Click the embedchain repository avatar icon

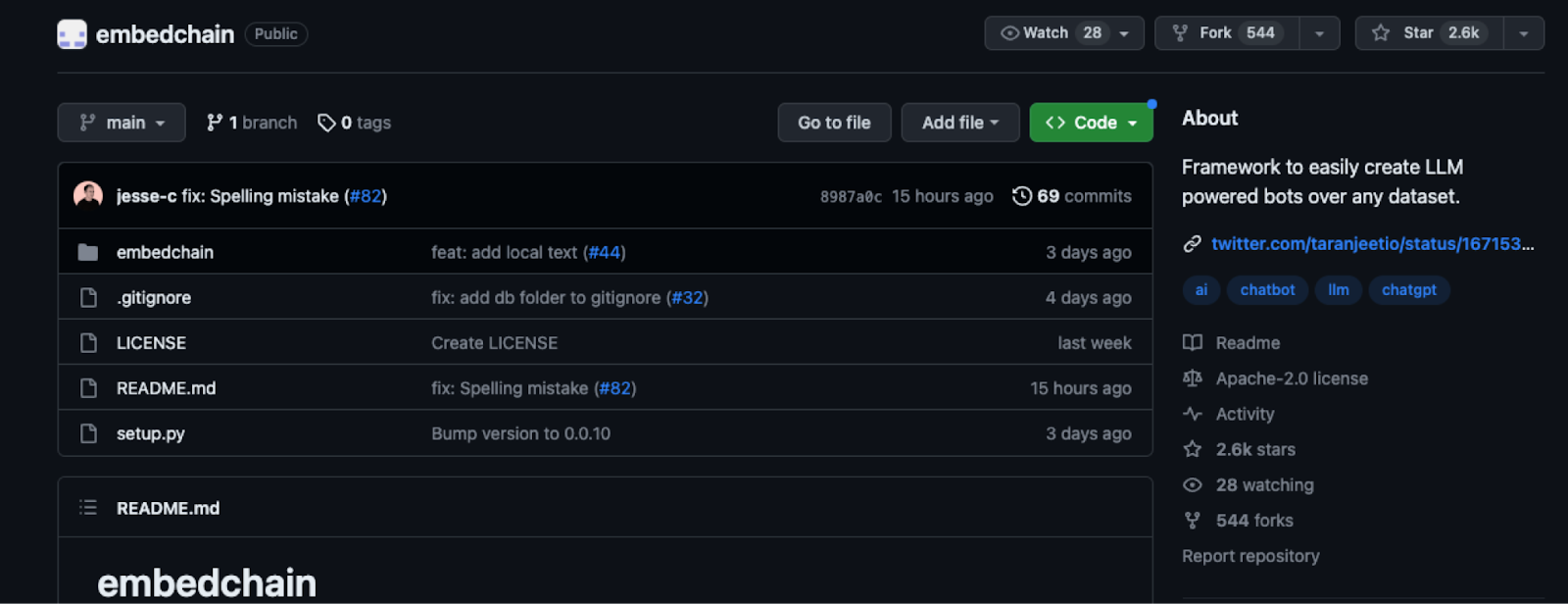pos(73,34)
